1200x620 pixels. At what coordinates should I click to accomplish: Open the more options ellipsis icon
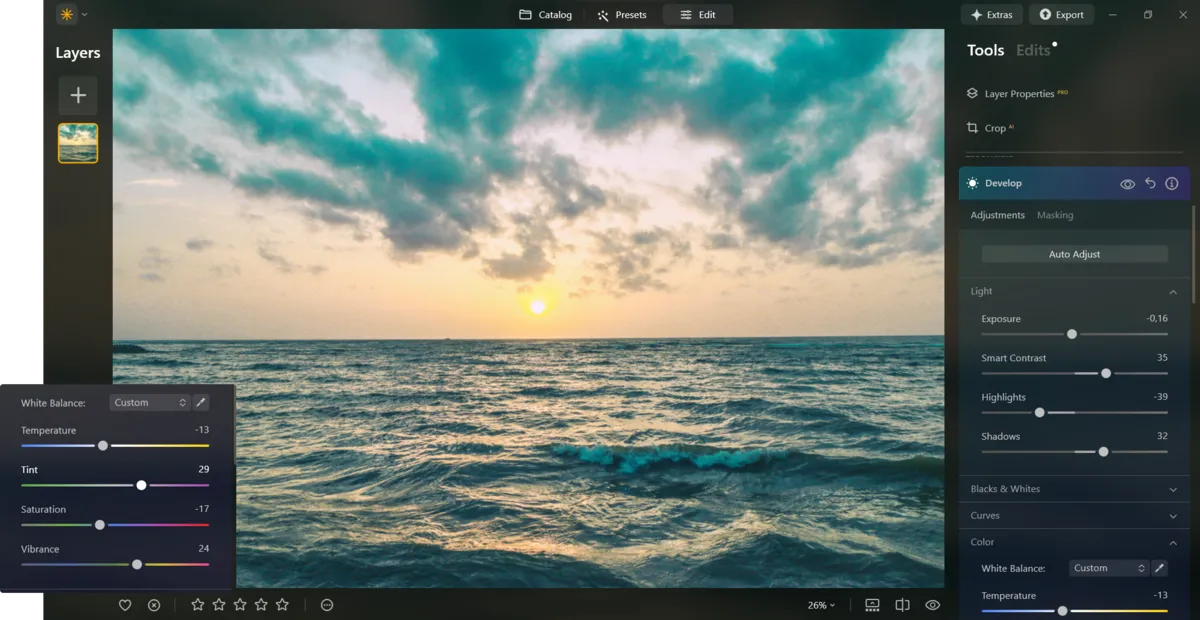[327, 605]
